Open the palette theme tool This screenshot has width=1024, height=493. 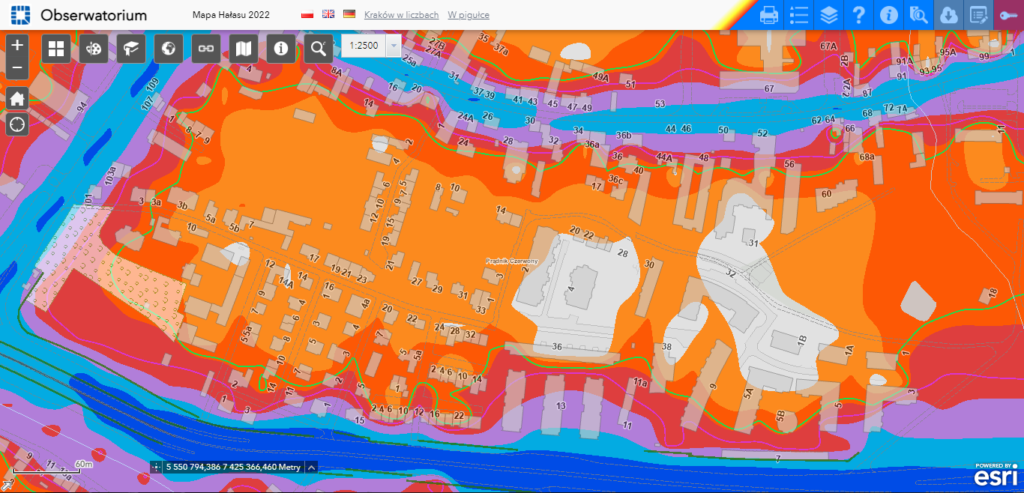[93, 47]
